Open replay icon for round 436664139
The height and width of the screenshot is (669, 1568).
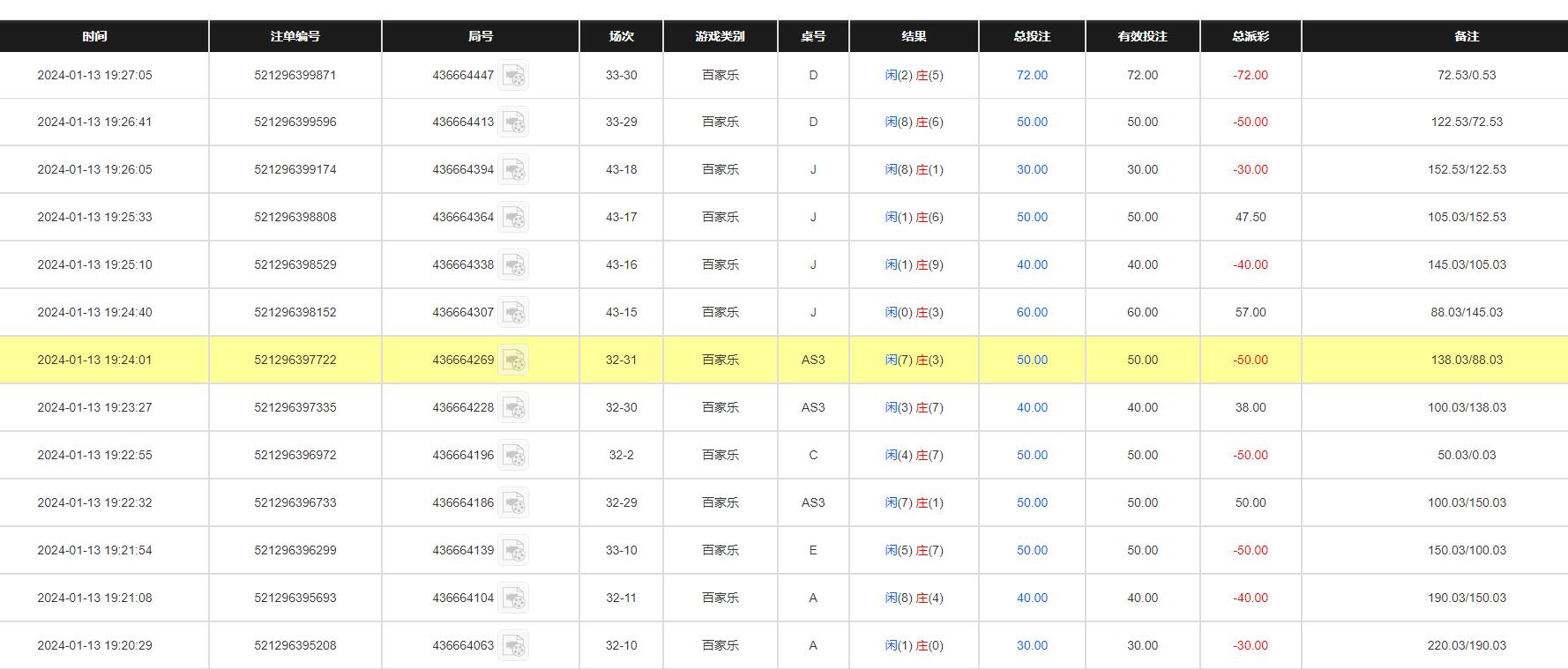[513, 550]
